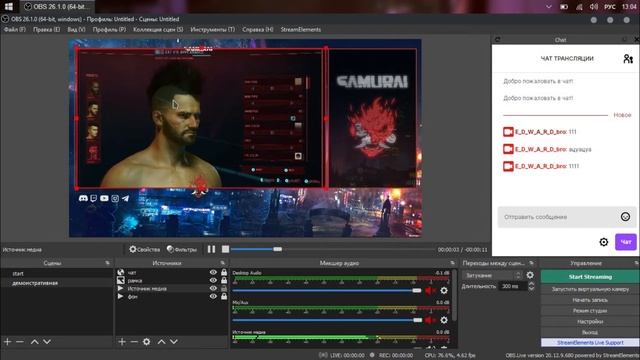Add a new scene with plus icon
Image resolution: width=640 pixels, height=360 pixels.
[7, 342]
